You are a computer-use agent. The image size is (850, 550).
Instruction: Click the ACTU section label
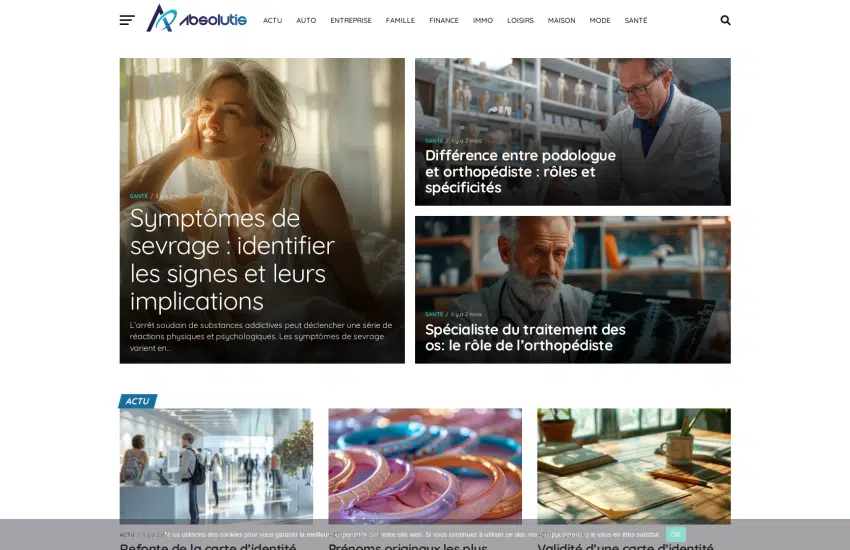click(x=138, y=401)
